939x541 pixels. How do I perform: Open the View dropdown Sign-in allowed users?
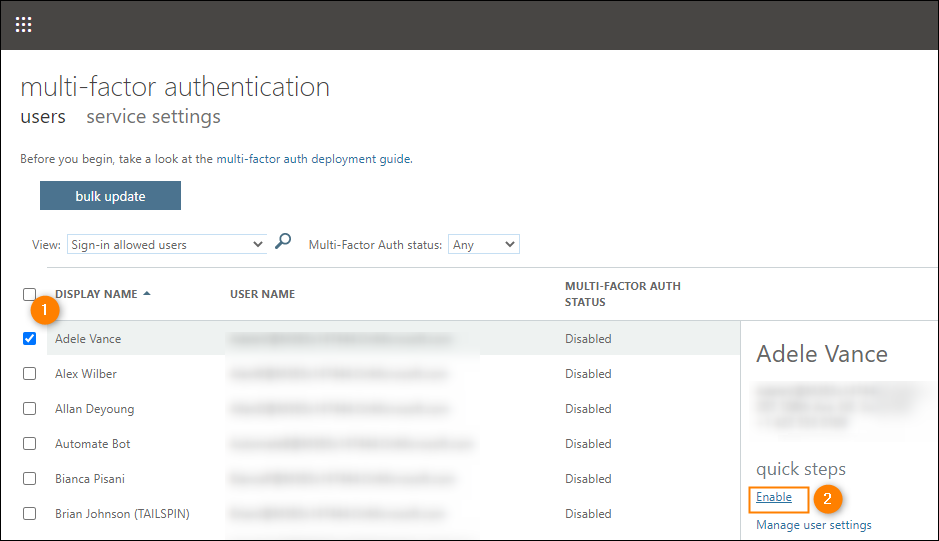(x=167, y=244)
